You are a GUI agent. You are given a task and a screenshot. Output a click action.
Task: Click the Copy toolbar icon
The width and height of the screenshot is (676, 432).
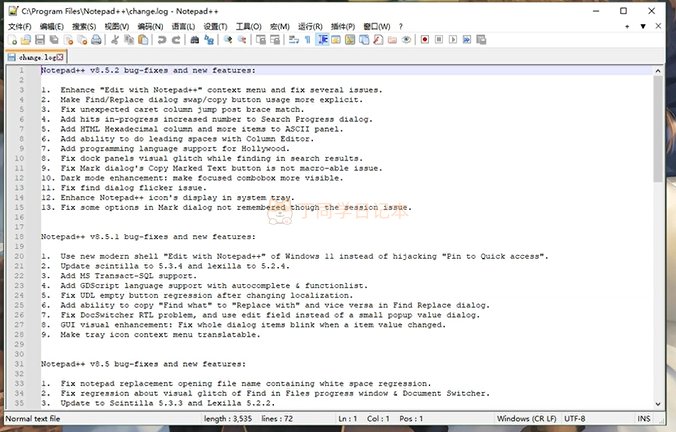129,40
